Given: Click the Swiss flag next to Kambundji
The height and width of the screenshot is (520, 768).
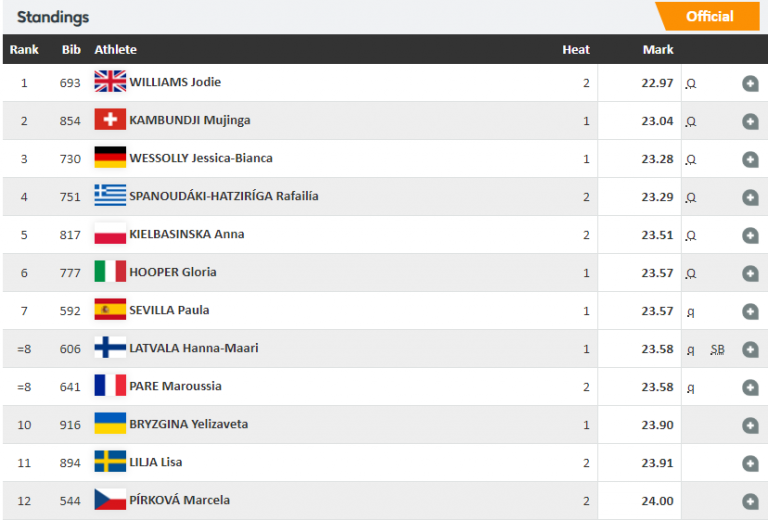Looking at the screenshot, I should pyautogui.click(x=110, y=120).
